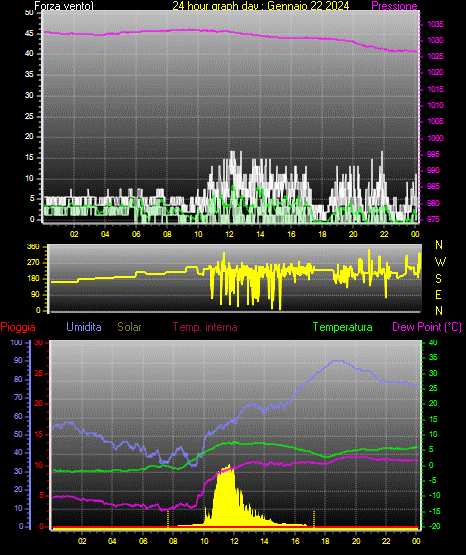Select the Dew Point (°C) legend label
466x555 pixels.
427,327
